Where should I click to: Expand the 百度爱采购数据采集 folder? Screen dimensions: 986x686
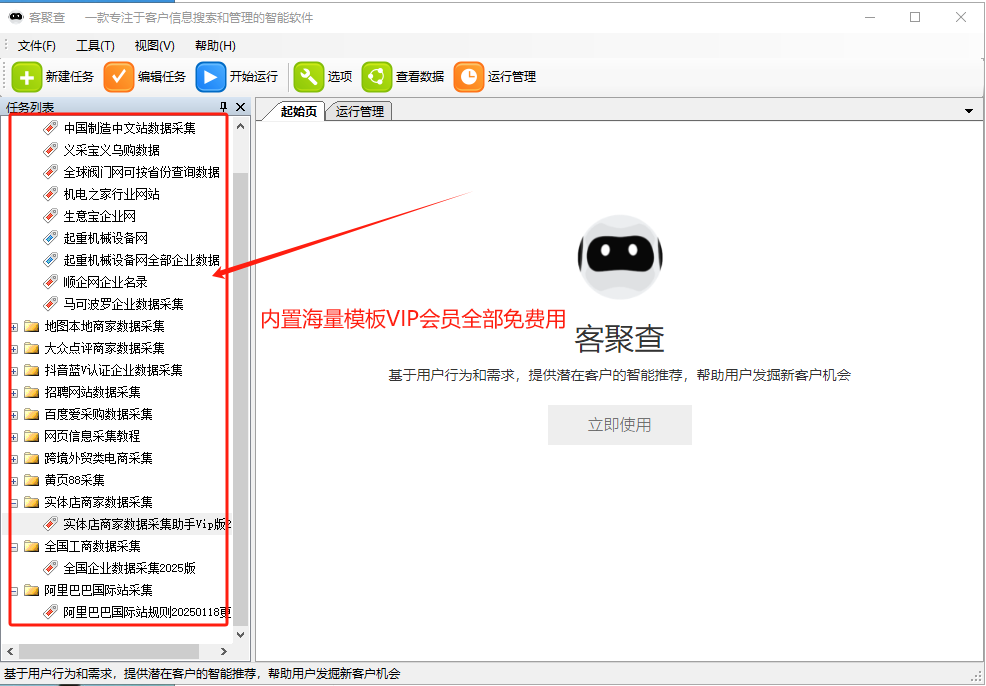pyautogui.click(x=14, y=415)
